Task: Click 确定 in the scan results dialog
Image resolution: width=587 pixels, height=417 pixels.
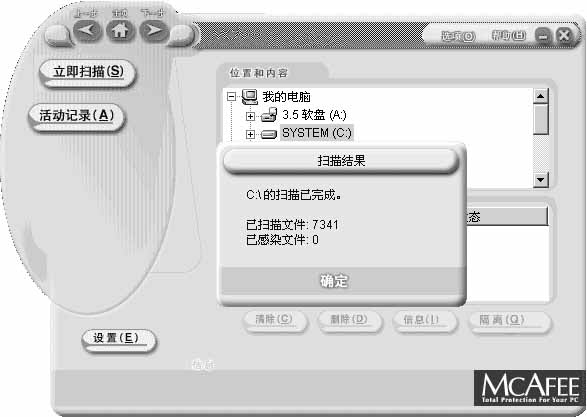Action: pos(334,281)
